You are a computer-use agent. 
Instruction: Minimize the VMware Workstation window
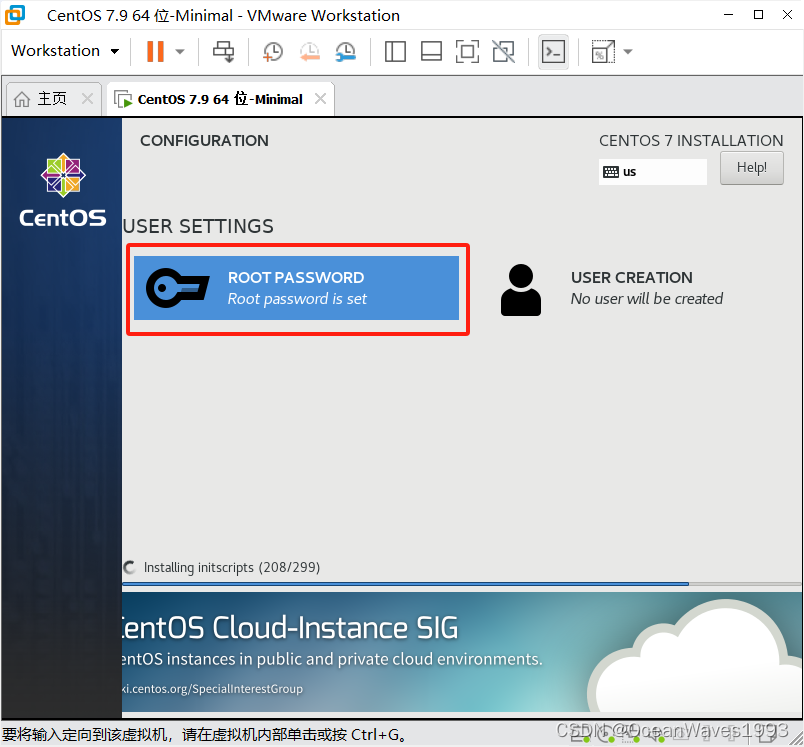728,15
